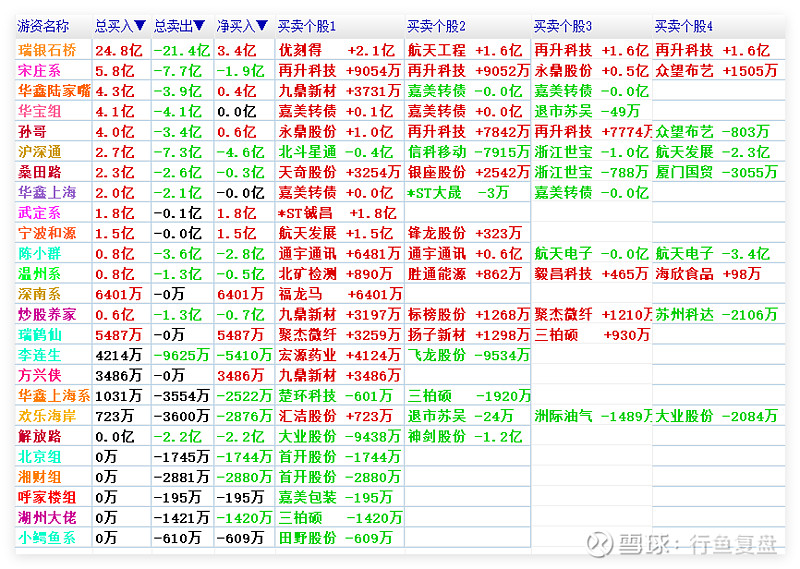Select the 宁波和源 row name
Viewport: 800px width, 569px height.
(x=47, y=233)
